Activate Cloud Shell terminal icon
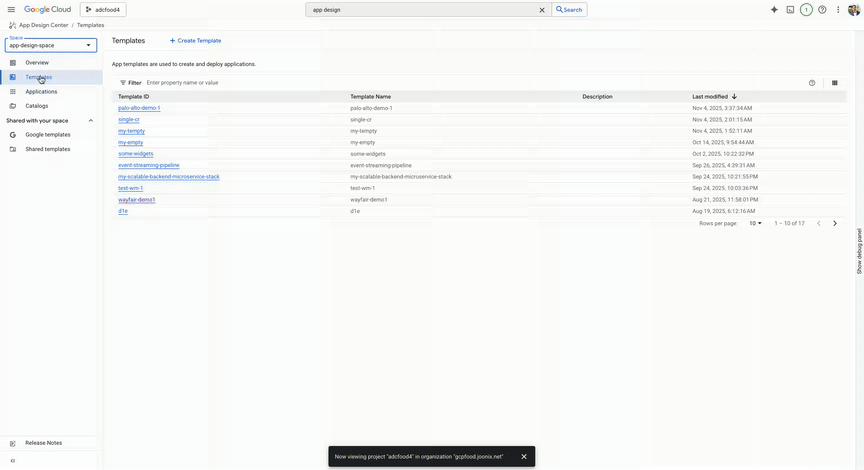This screenshot has height=470, width=864. (790, 10)
